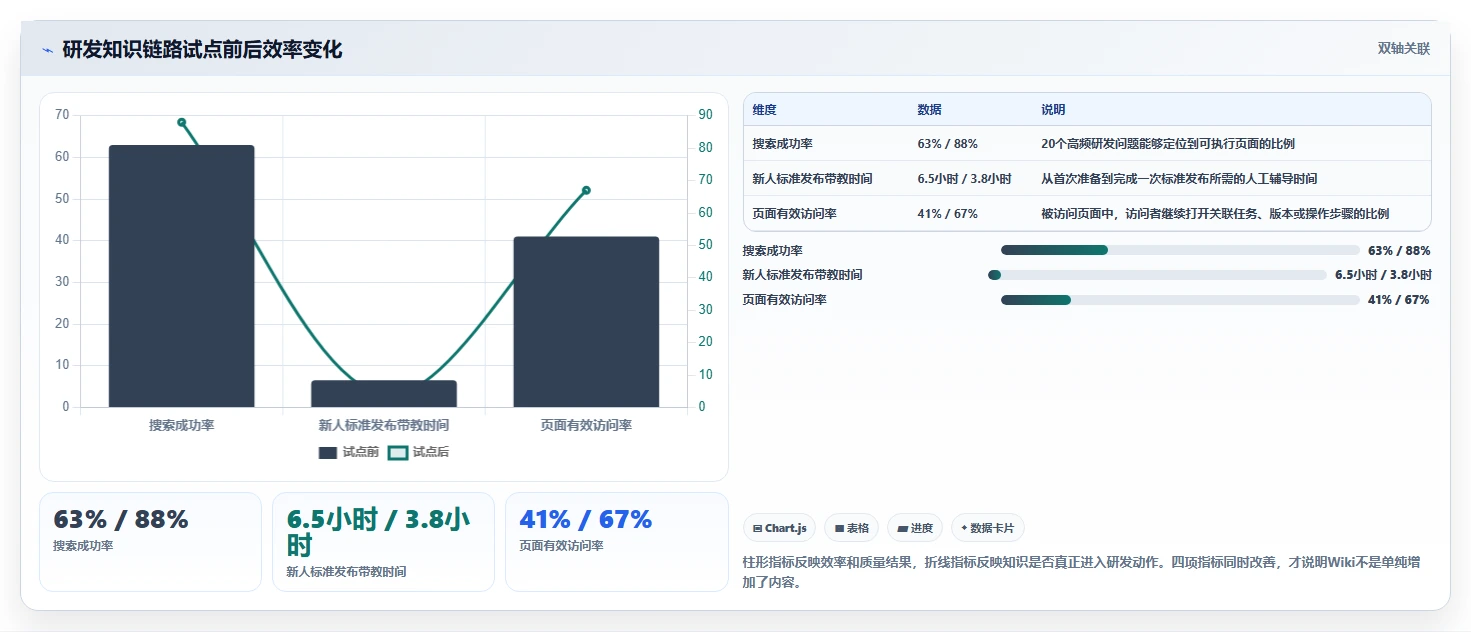Select the 数据卡片 tag chip
This screenshot has width=1471, height=632.
pyautogui.click(x=988, y=528)
